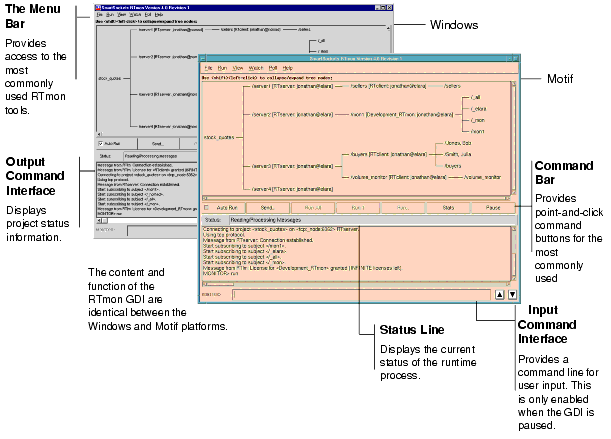Open the Poll menu in Motif window
The width and height of the screenshot is (611, 439).
click(273, 68)
